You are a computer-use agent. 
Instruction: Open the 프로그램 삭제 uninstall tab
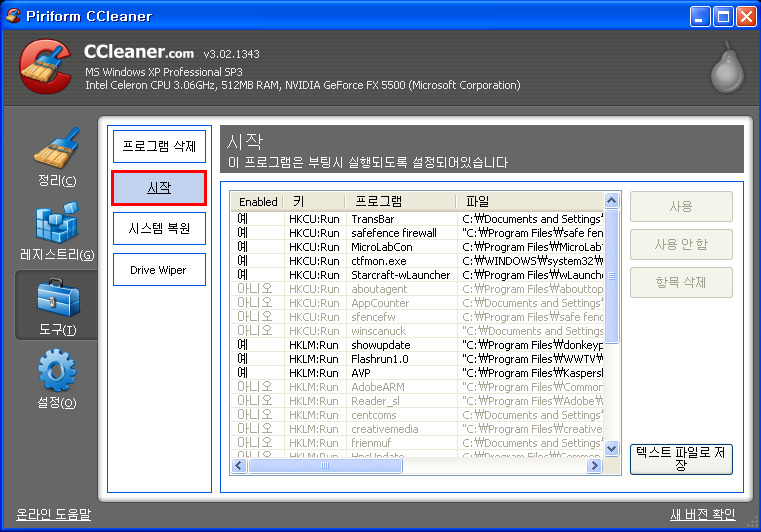159,146
